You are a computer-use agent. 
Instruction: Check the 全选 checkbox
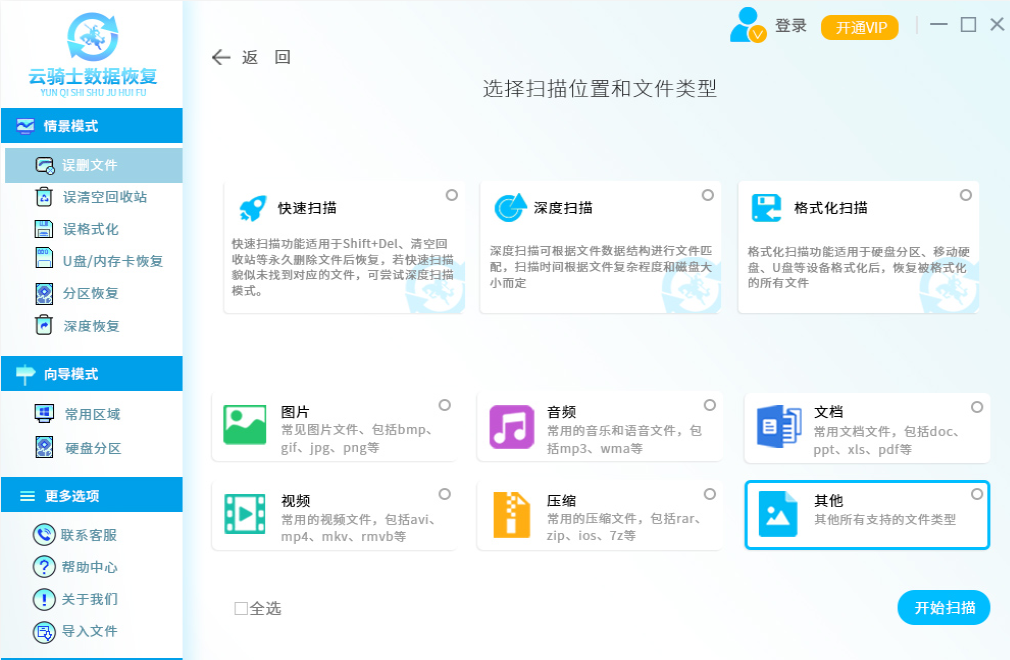tap(241, 608)
